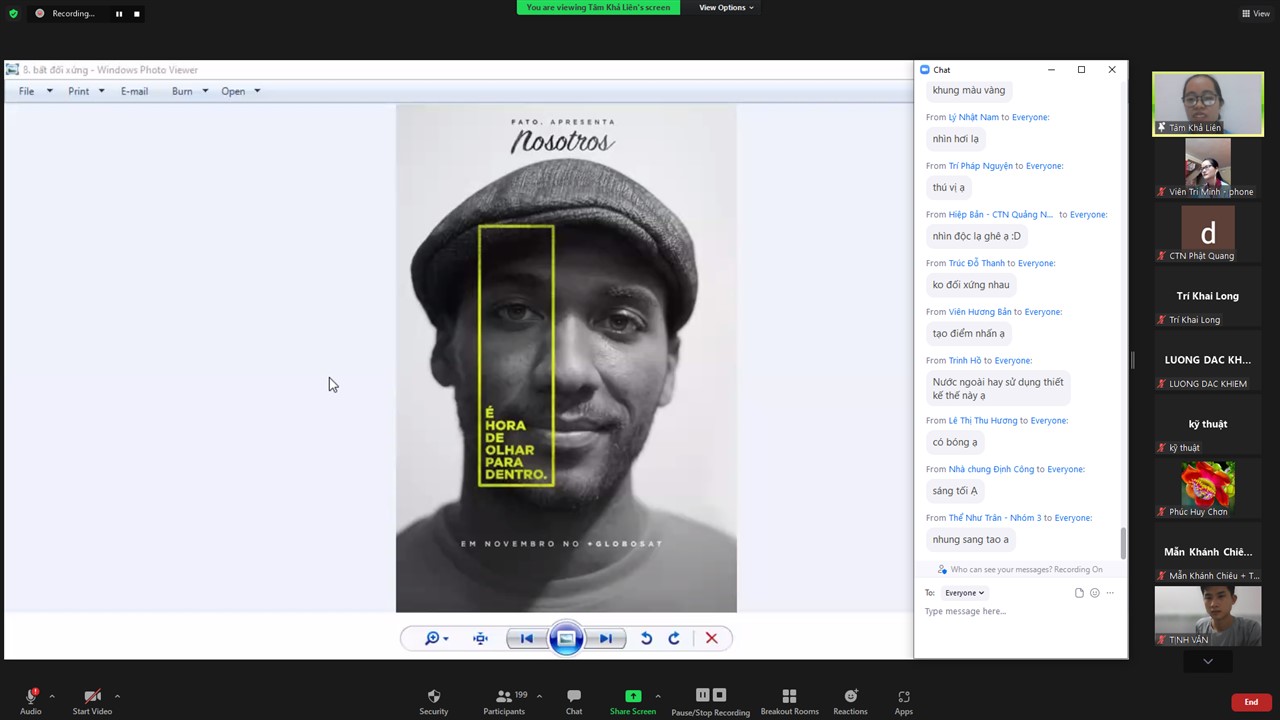Image resolution: width=1280 pixels, height=720 pixels.
Task: Expand the Share Screen options arrow
Action: pos(657,696)
